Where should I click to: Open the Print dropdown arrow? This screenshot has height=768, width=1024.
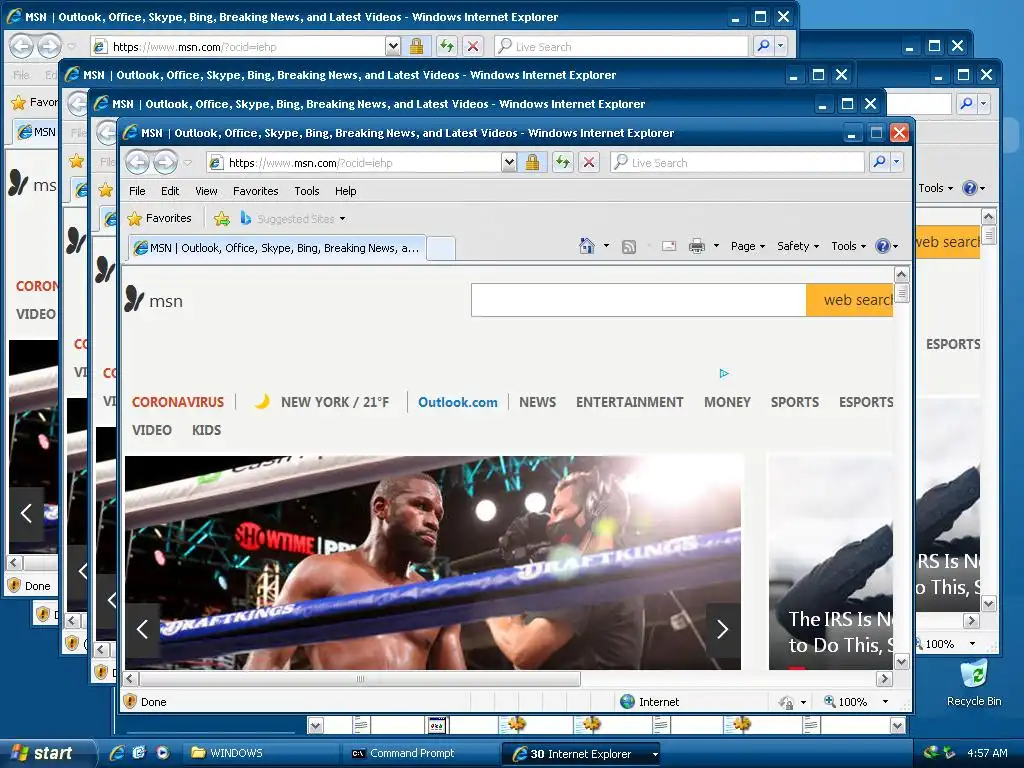[716, 246]
